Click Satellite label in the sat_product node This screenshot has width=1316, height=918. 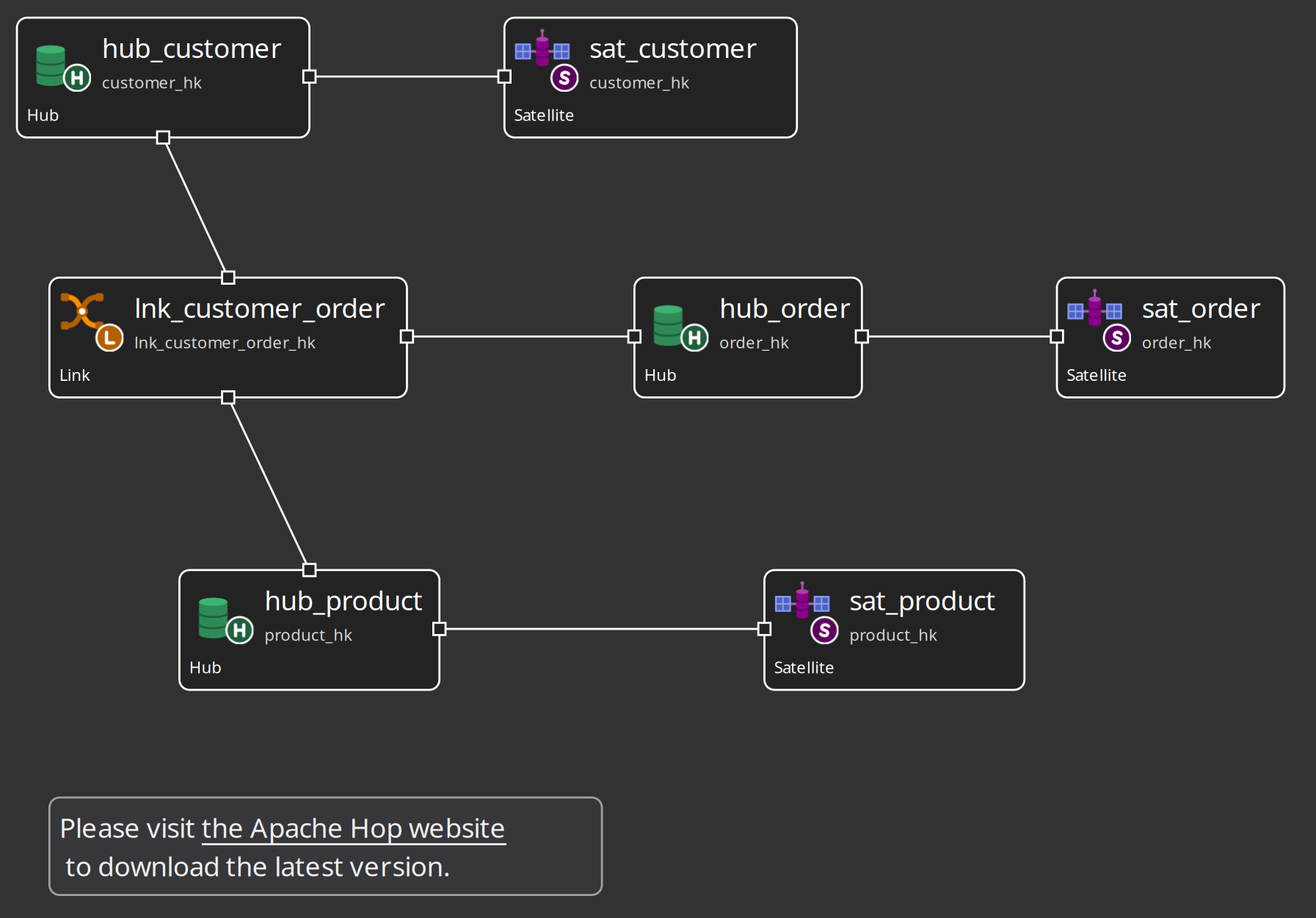pos(804,668)
